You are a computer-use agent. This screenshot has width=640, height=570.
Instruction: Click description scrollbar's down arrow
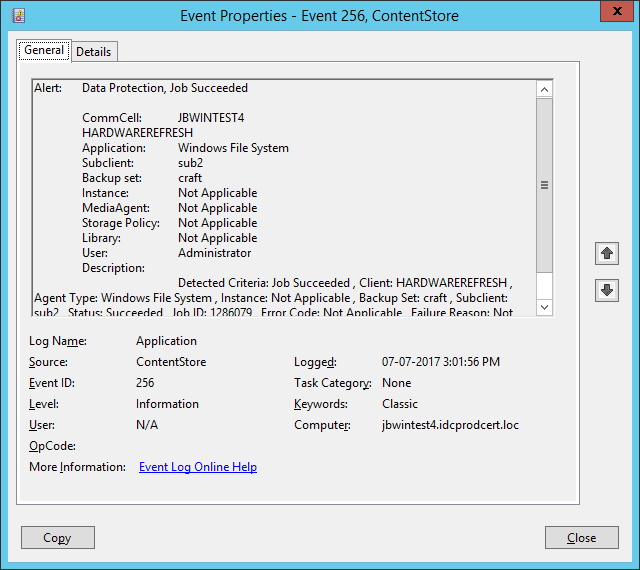[545, 307]
